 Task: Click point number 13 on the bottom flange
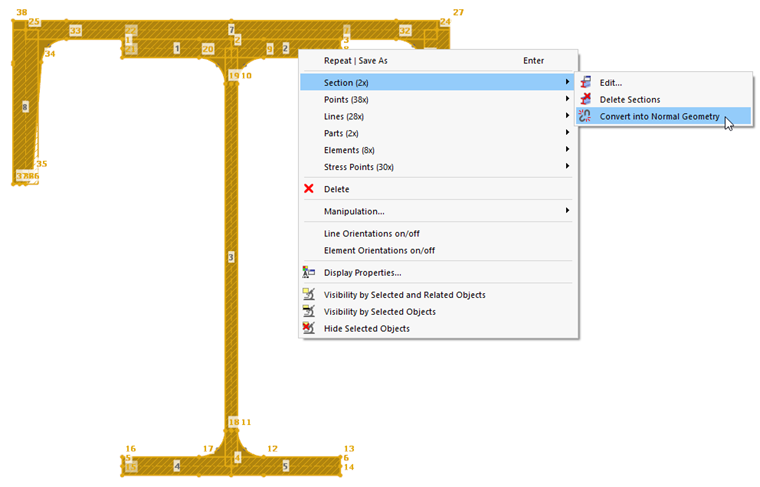click(x=349, y=449)
